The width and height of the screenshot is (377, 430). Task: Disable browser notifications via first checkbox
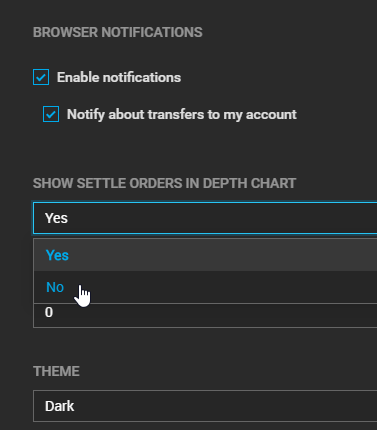(x=41, y=77)
